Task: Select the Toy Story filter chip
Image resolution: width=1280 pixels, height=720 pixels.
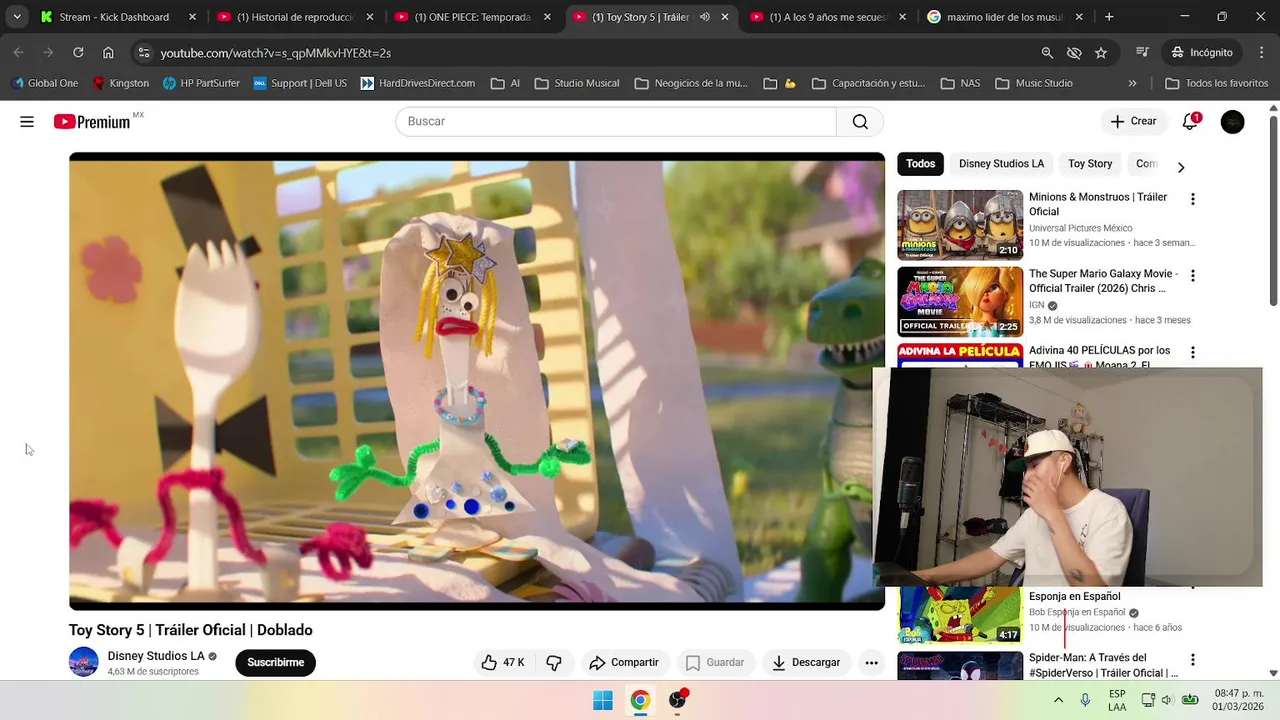Action: (x=1090, y=164)
